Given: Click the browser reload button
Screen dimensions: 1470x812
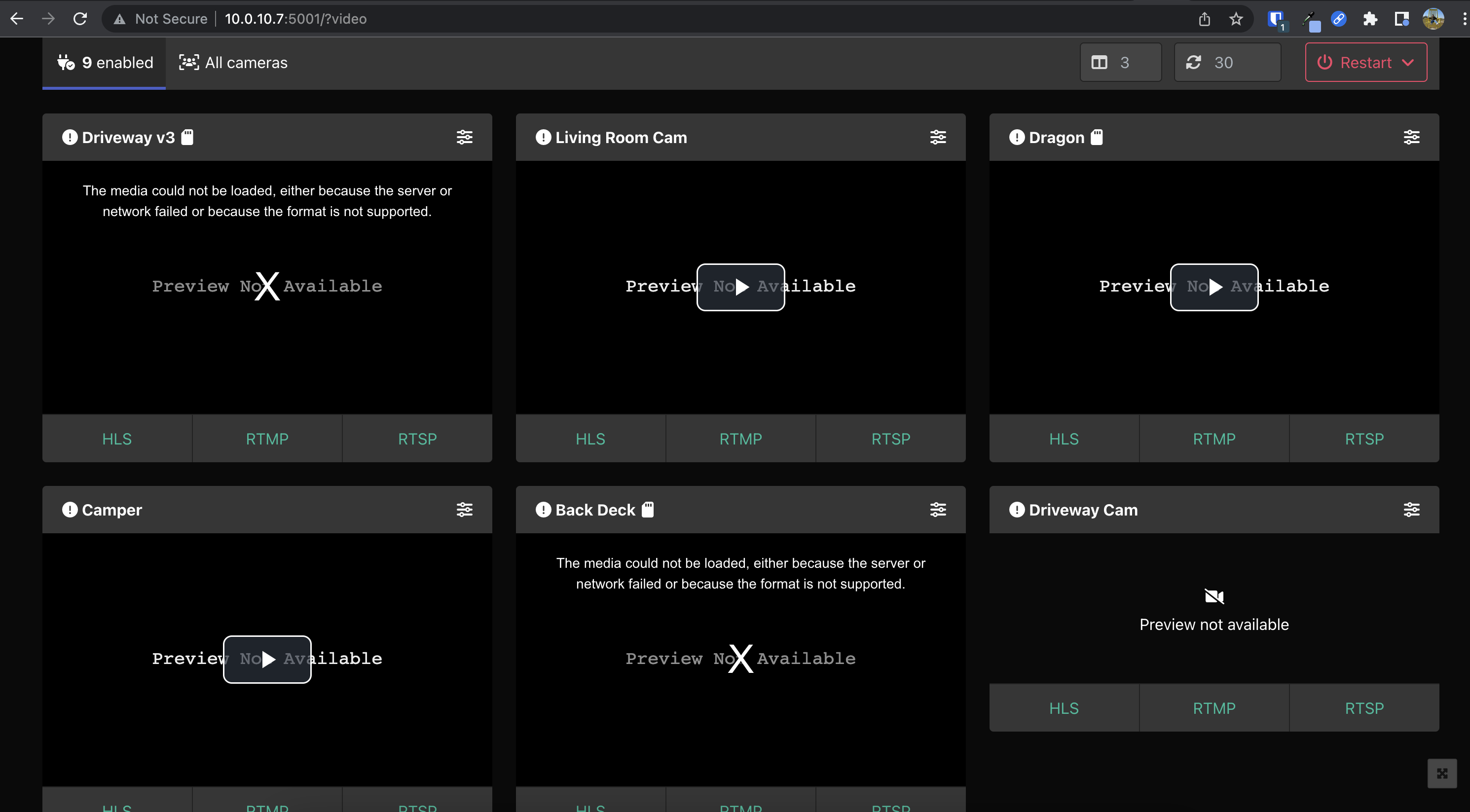Looking at the screenshot, I should [x=80, y=19].
